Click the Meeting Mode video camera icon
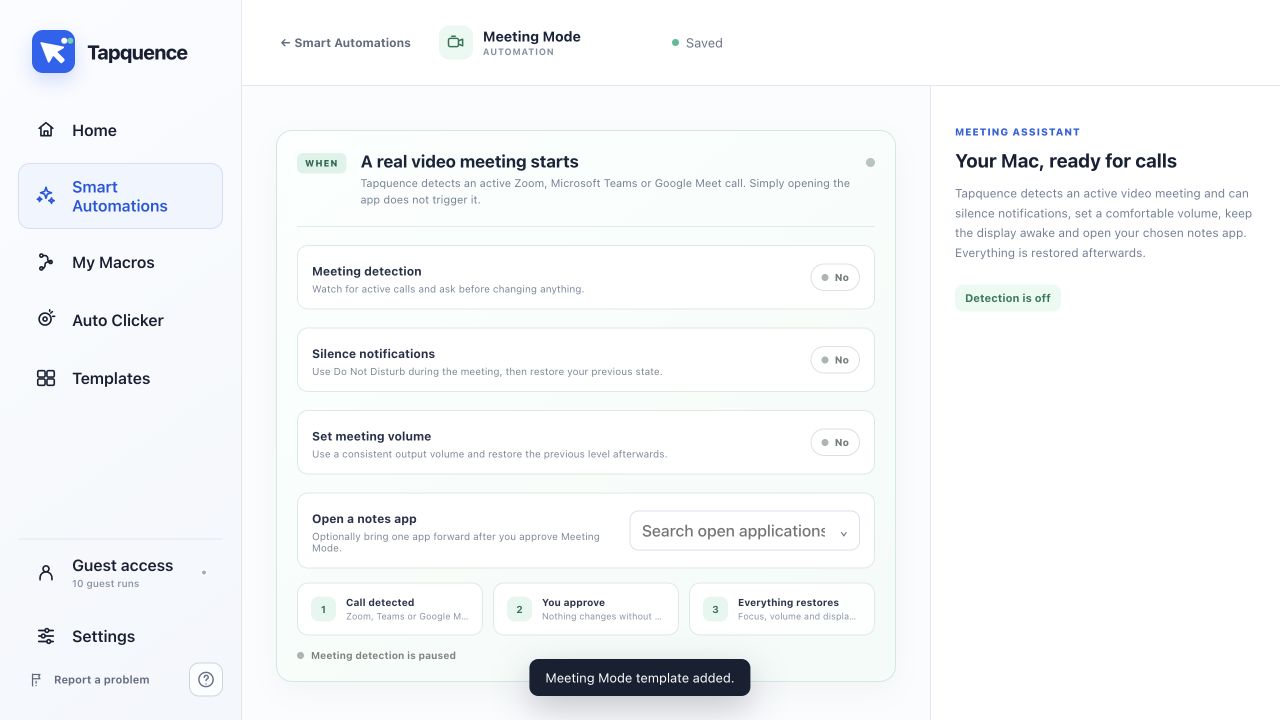Screen dimensions: 1280x720 [x=456, y=42]
